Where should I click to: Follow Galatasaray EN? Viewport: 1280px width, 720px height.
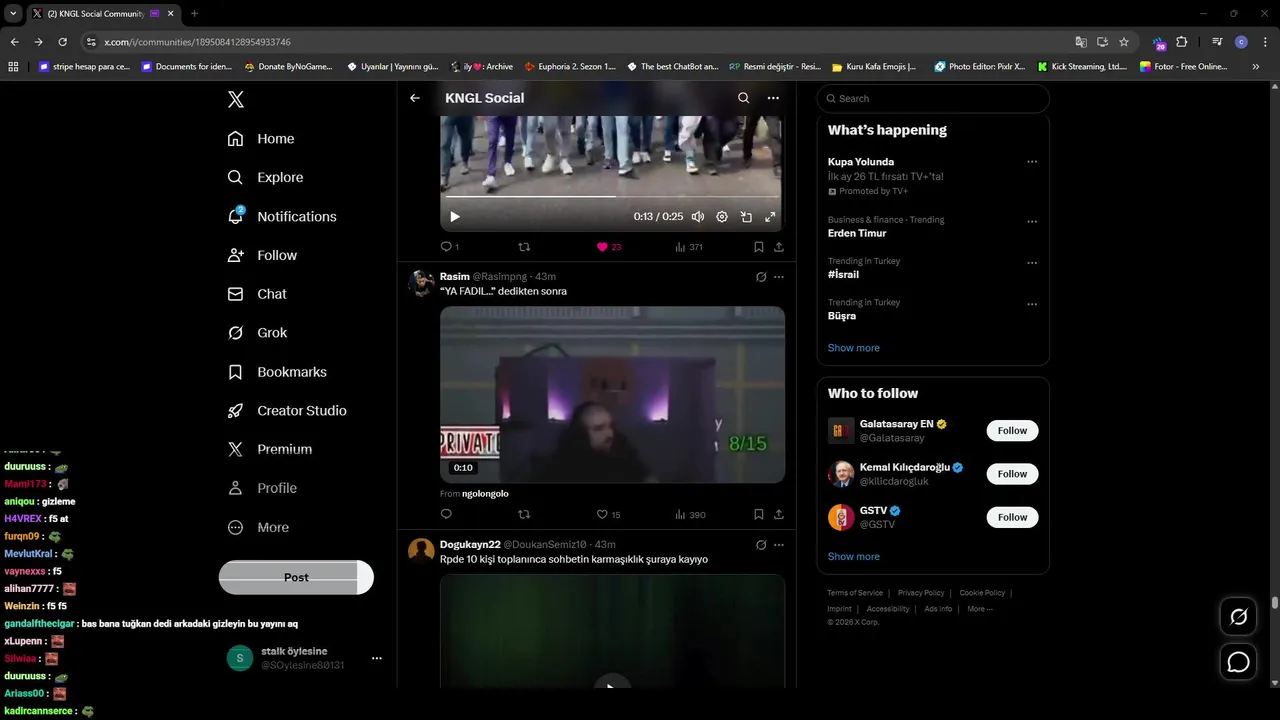tap(1012, 430)
